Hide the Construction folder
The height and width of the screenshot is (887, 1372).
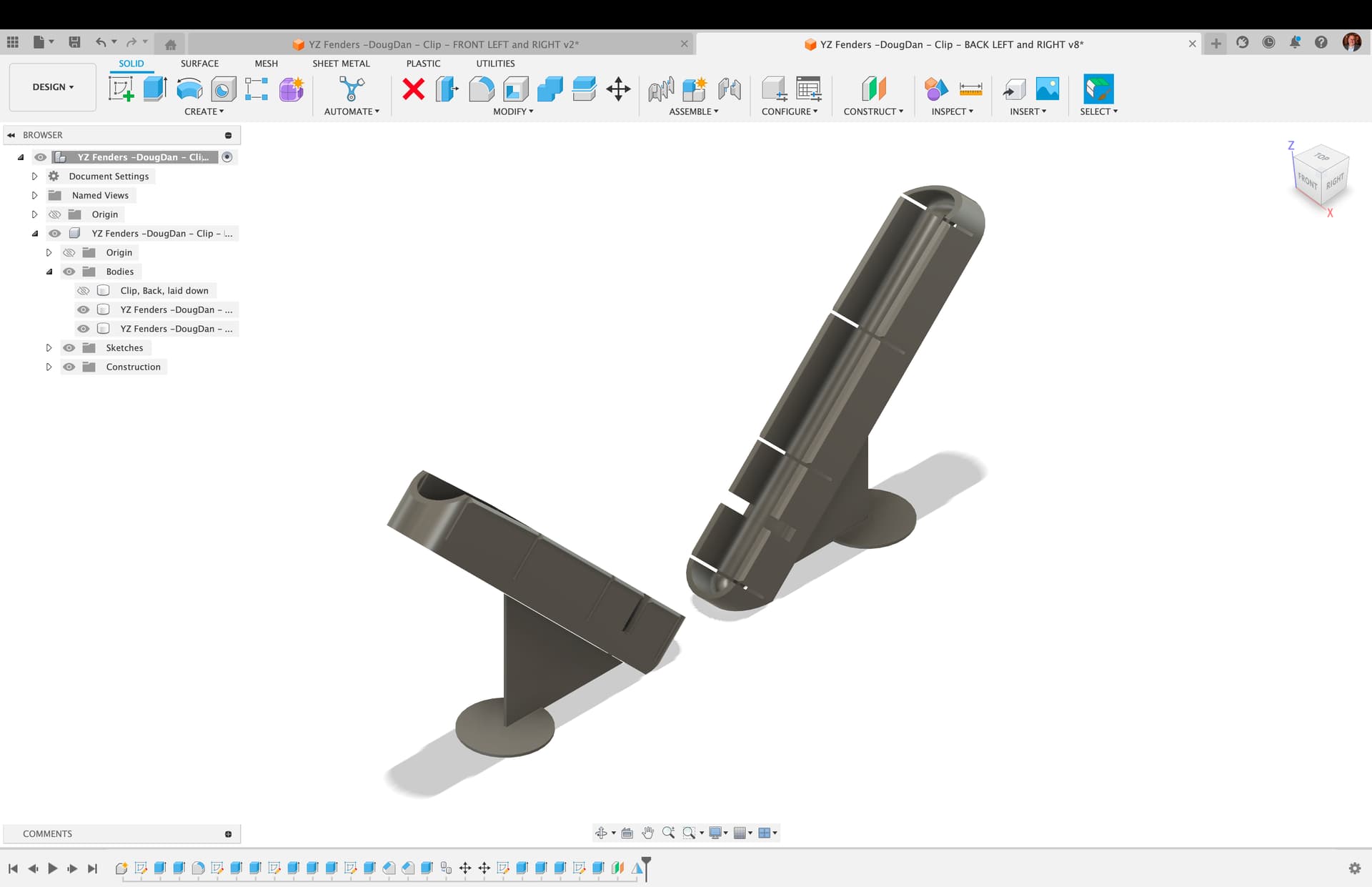click(69, 367)
